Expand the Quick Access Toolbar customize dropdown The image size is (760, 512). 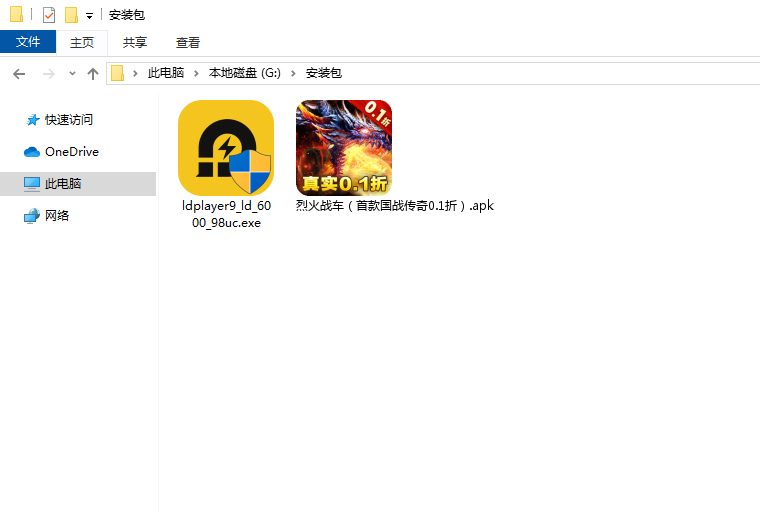coord(89,16)
